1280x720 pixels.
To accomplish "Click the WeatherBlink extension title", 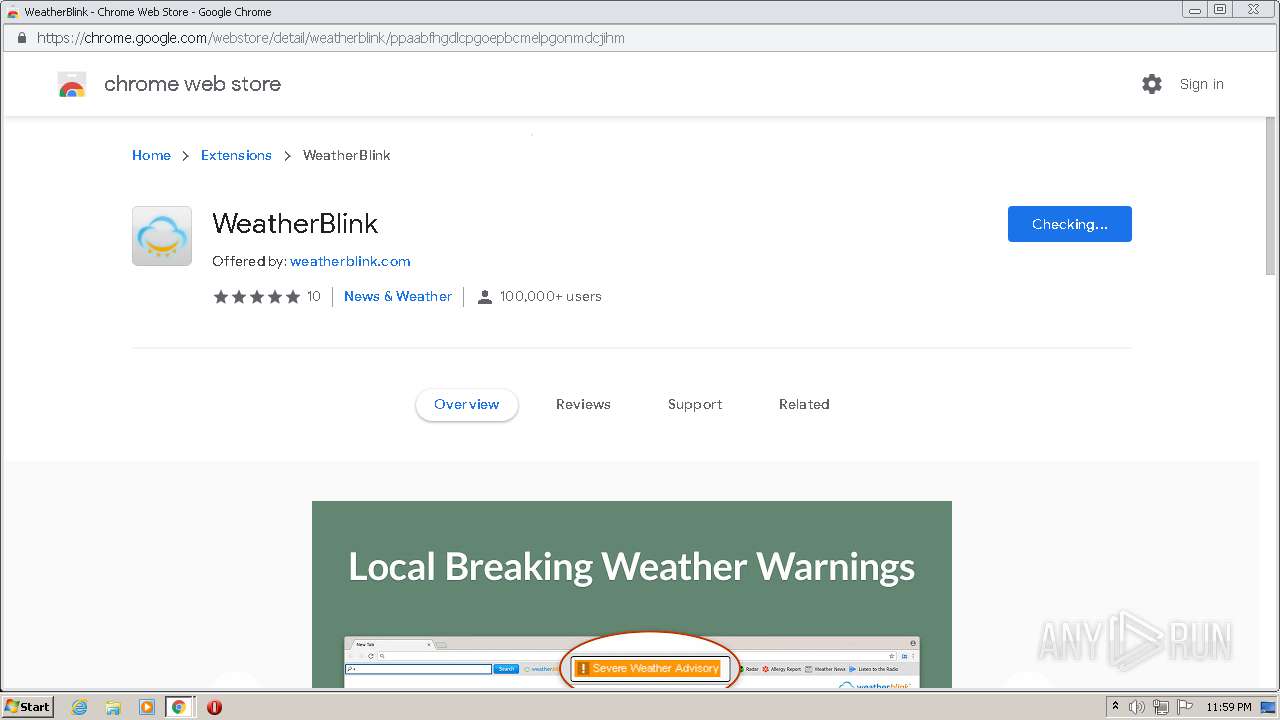I will [x=295, y=223].
